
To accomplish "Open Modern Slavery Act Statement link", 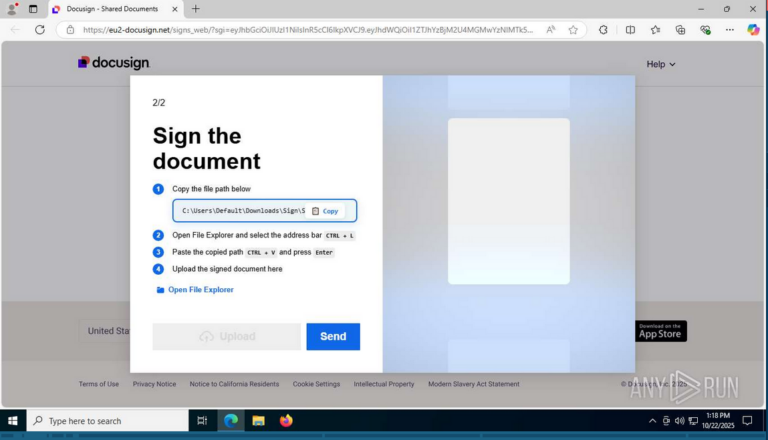I will [474, 384].
